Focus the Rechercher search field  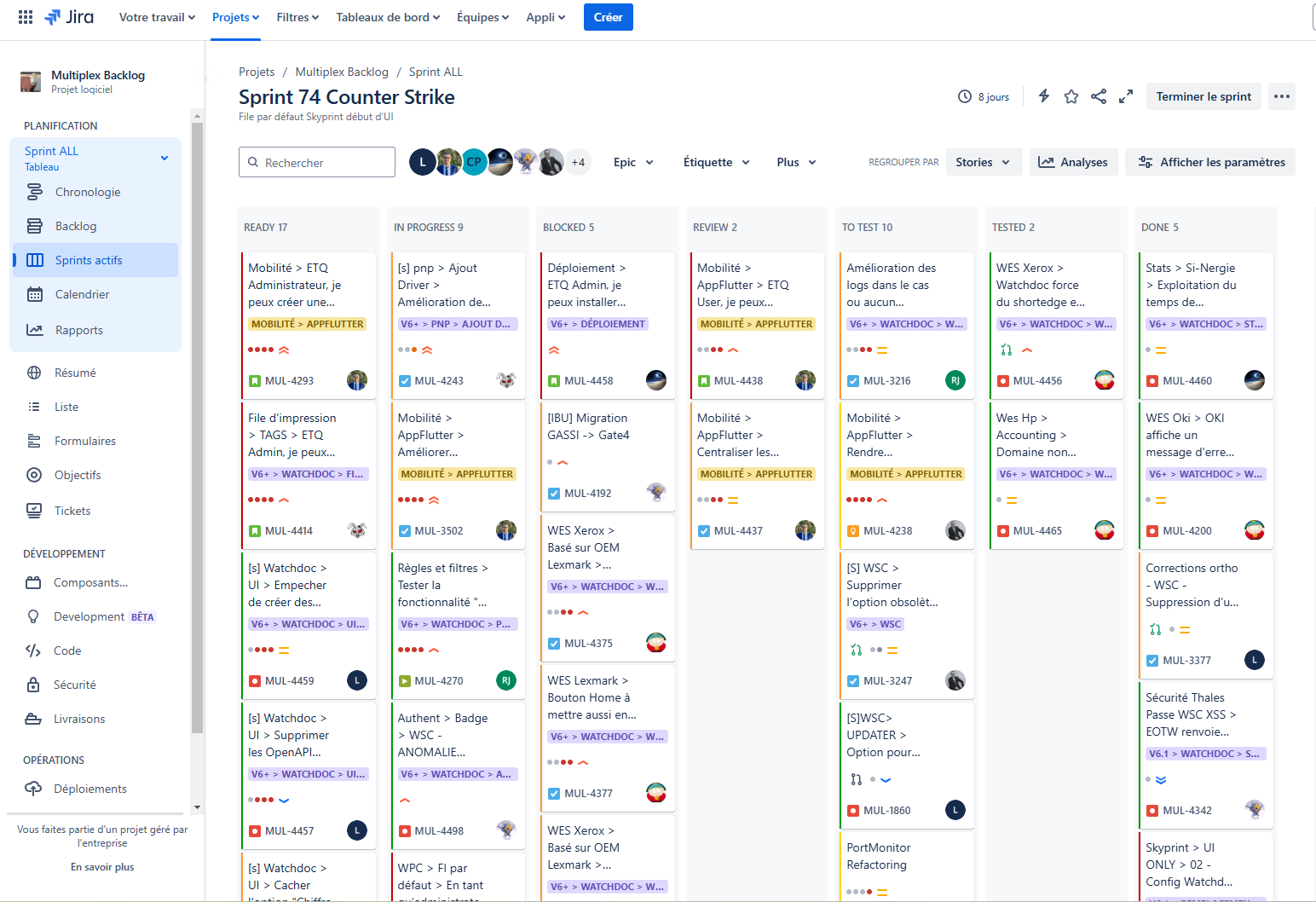tap(324, 162)
